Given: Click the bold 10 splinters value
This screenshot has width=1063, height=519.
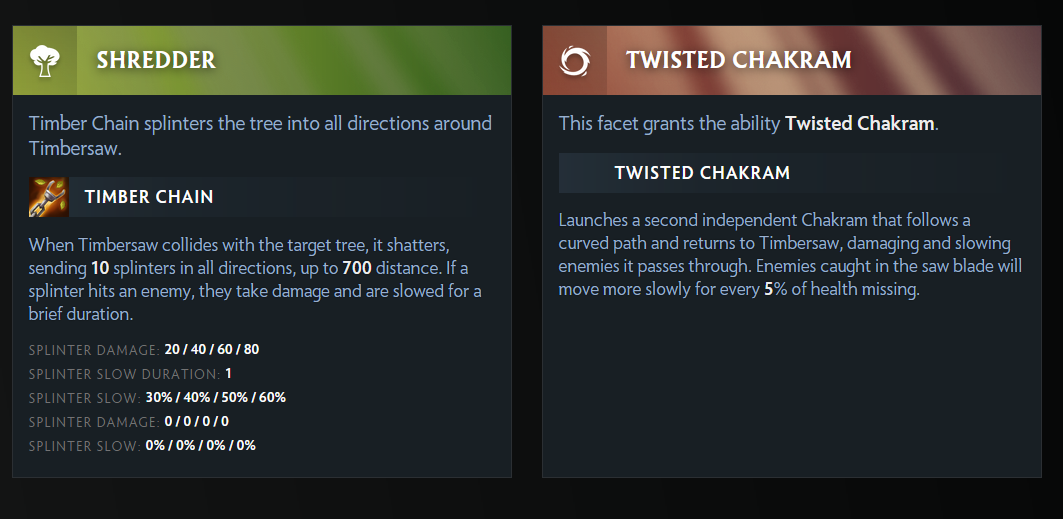Looking at the screenshot, I should [99, 268].
